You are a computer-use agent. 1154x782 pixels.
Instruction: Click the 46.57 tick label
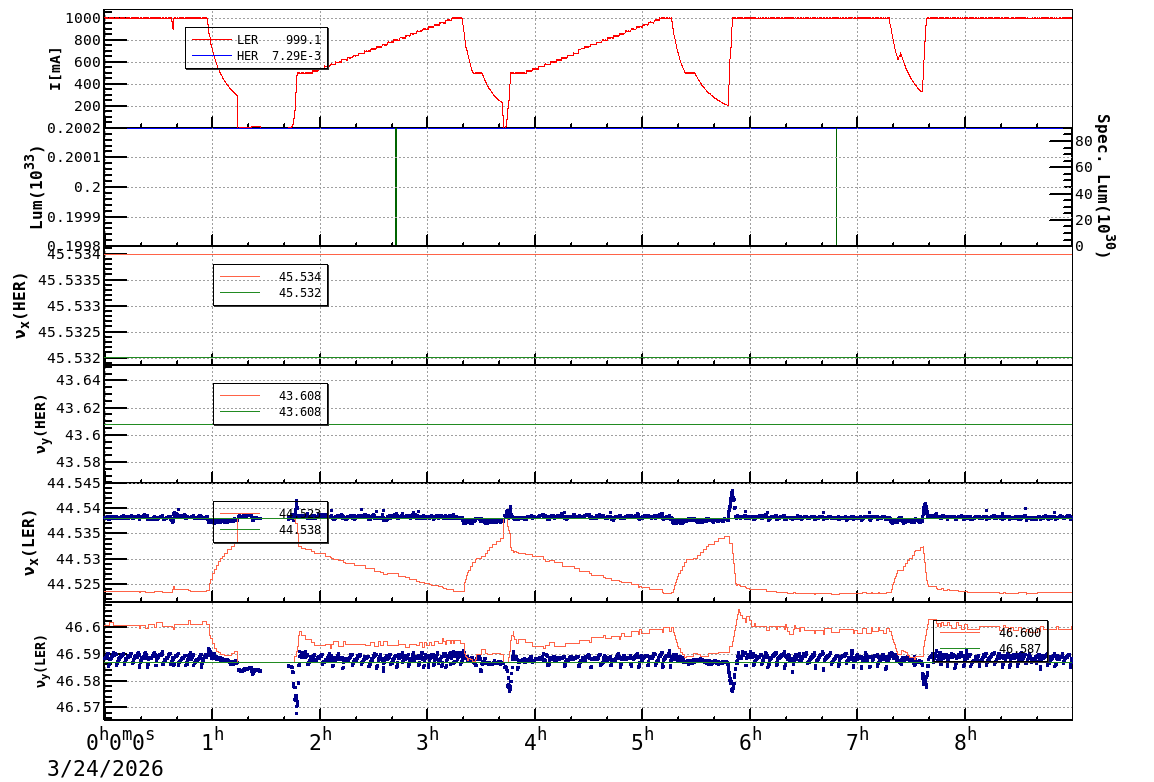pyautogui.click(x=79, y=708)
